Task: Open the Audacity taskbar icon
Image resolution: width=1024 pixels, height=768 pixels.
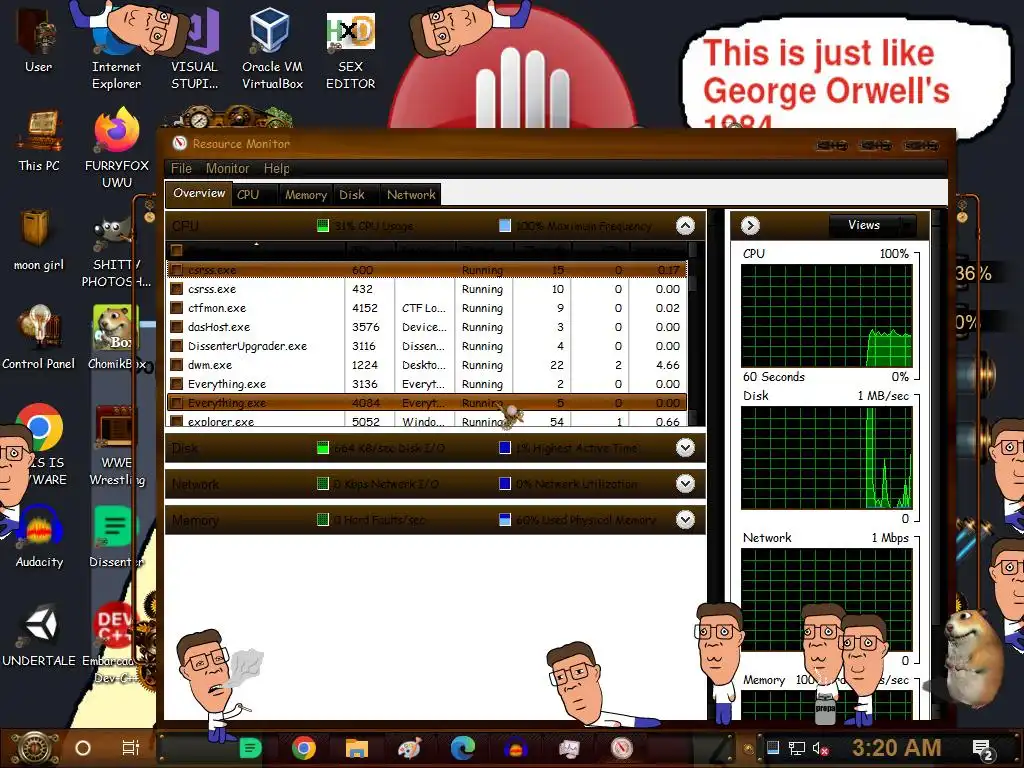Action: tap(516, 748)
